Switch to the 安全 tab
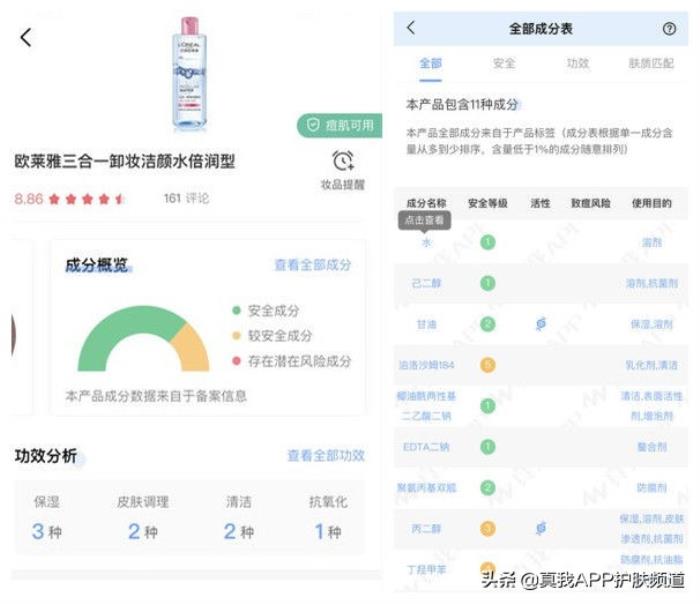Image resolution: width=700 pixels, height=604 pixels. click(504, 64)
